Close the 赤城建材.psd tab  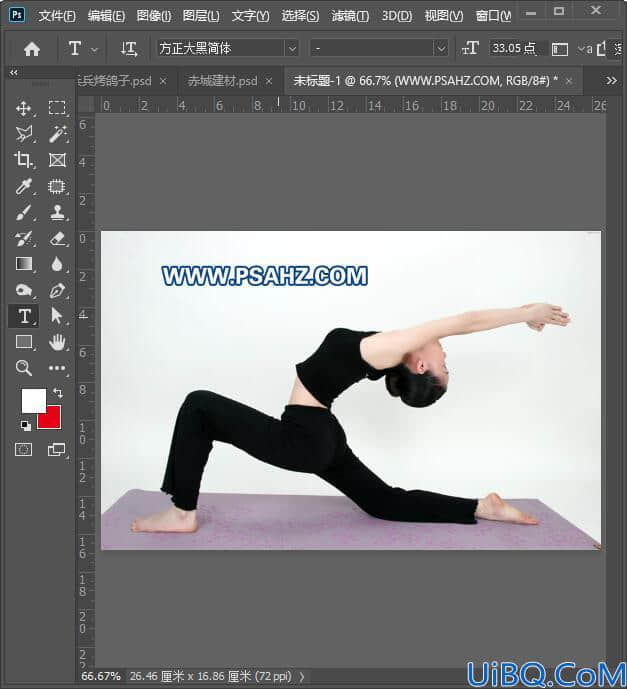click(269, 81)
